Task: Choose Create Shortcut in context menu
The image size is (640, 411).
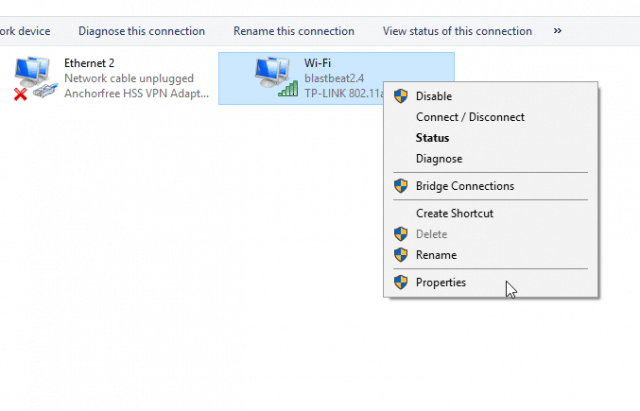Action: tap(454, 213)
